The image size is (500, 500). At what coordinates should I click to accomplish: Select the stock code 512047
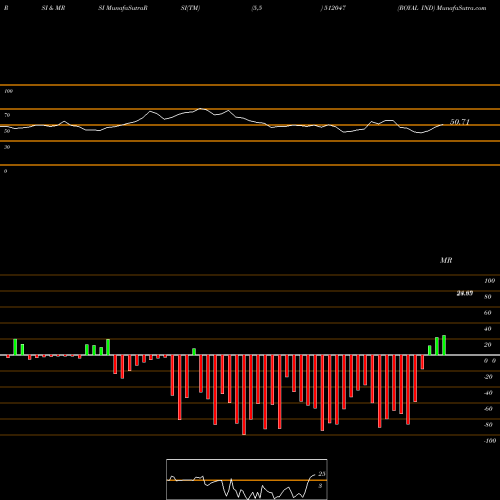pos(335,8)
